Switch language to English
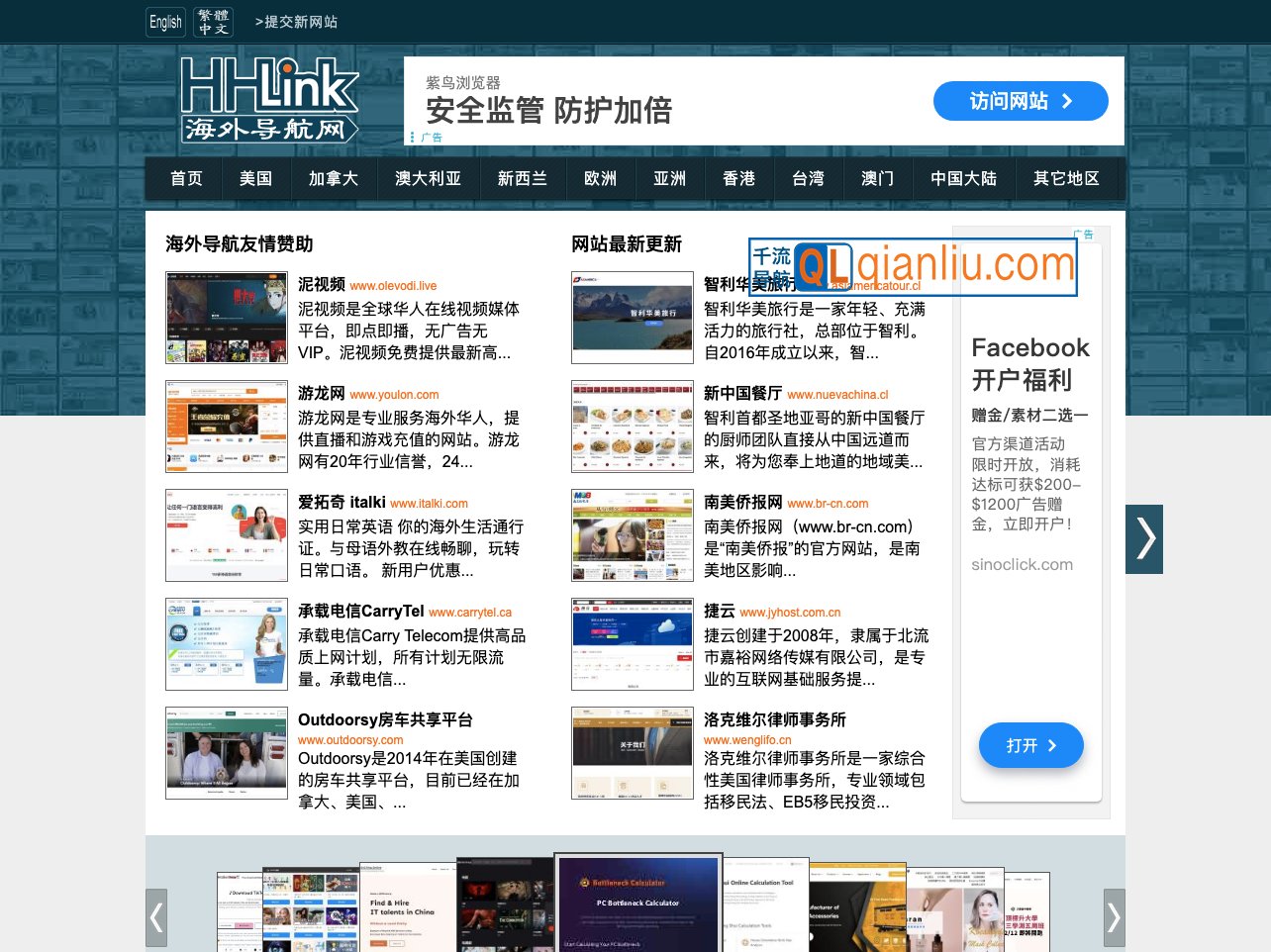 coord(164,21)
